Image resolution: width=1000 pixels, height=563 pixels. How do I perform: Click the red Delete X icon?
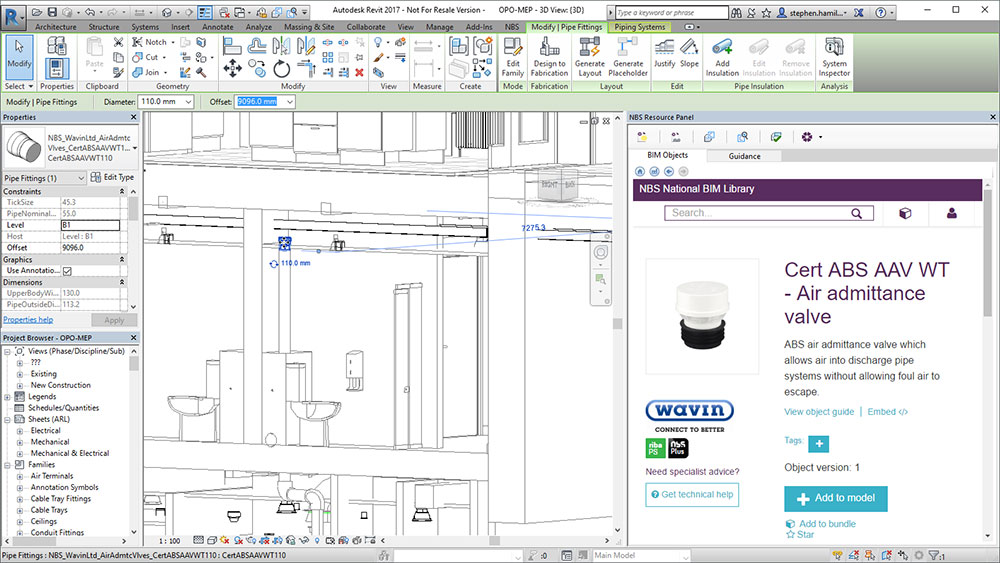(359, 73)
